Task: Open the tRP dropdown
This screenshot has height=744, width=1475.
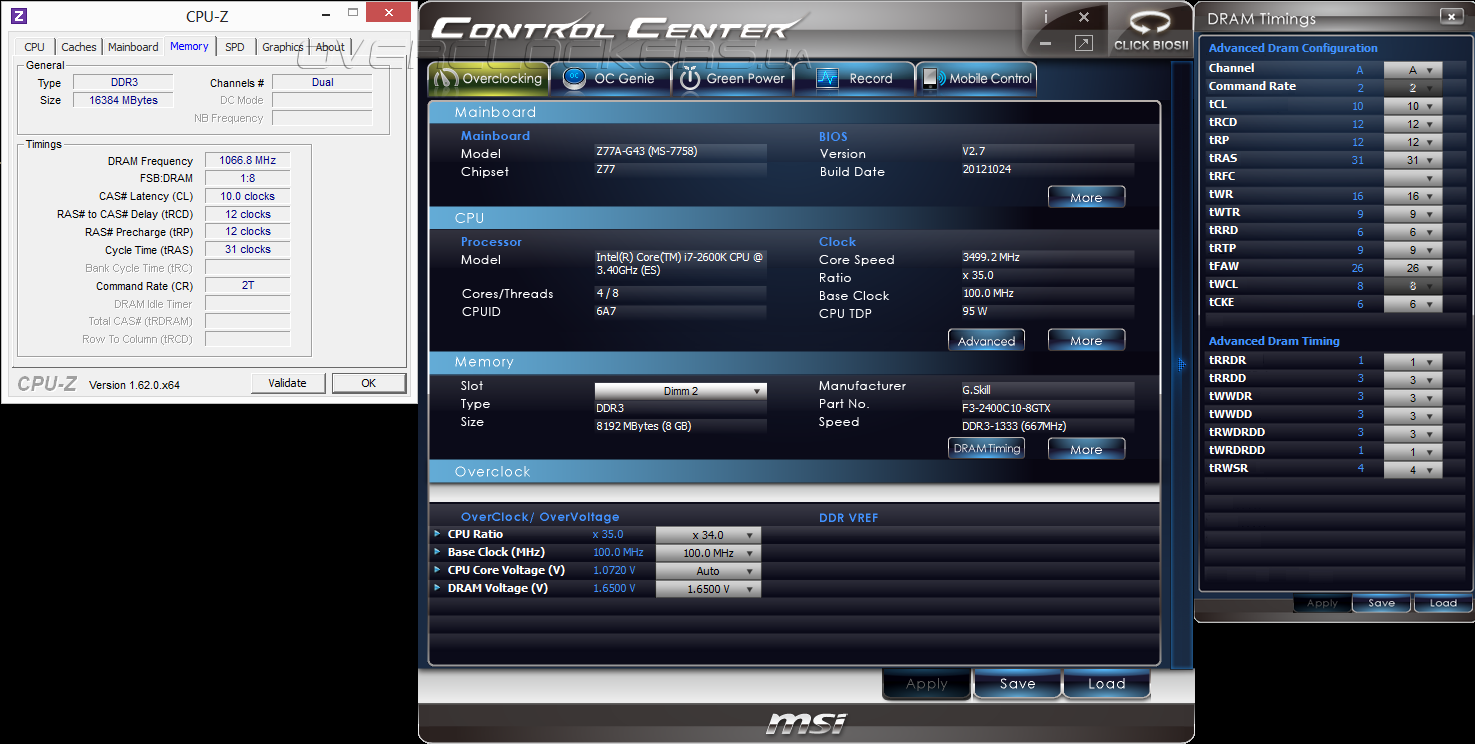Action: click(x=1413, y=142)
